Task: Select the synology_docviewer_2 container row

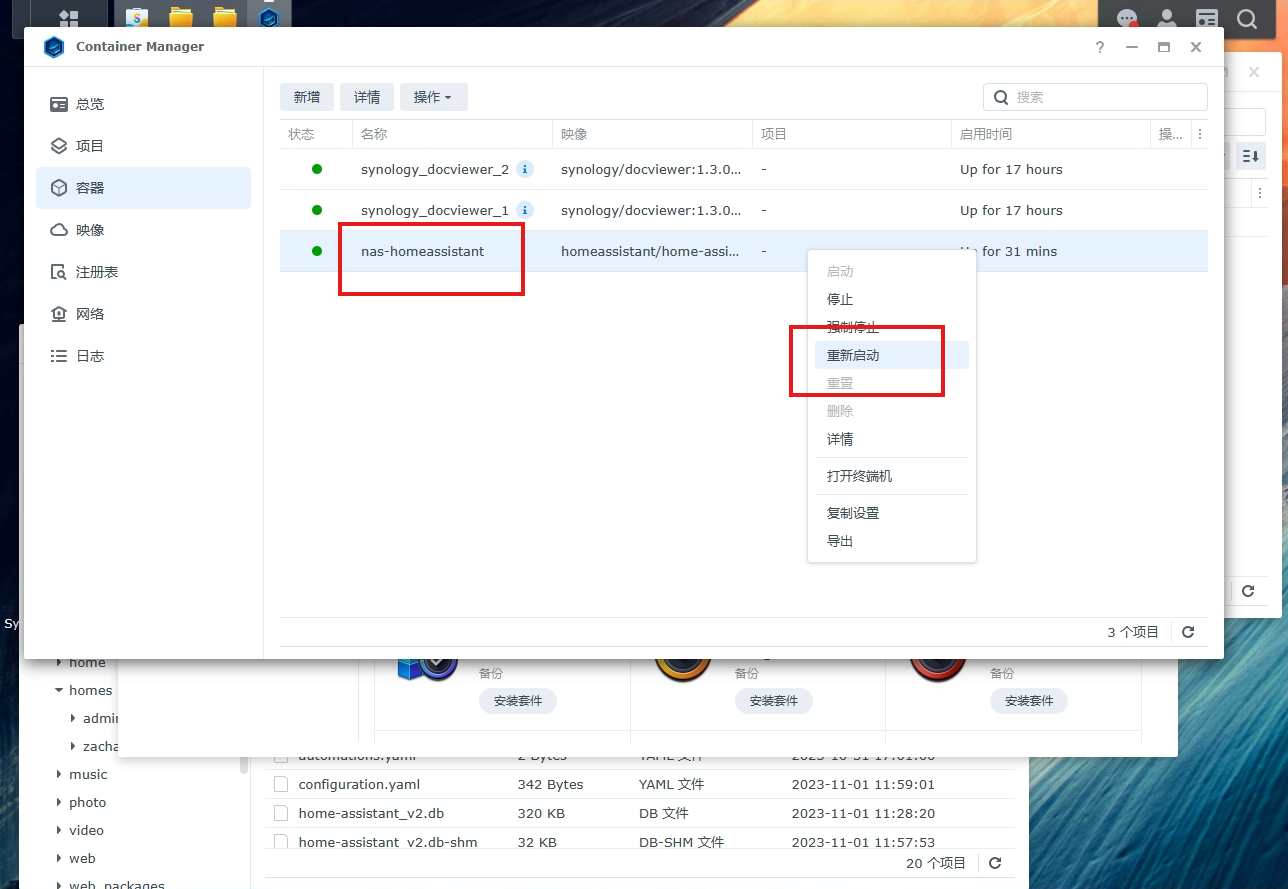Action: click(x=744, y=169)
